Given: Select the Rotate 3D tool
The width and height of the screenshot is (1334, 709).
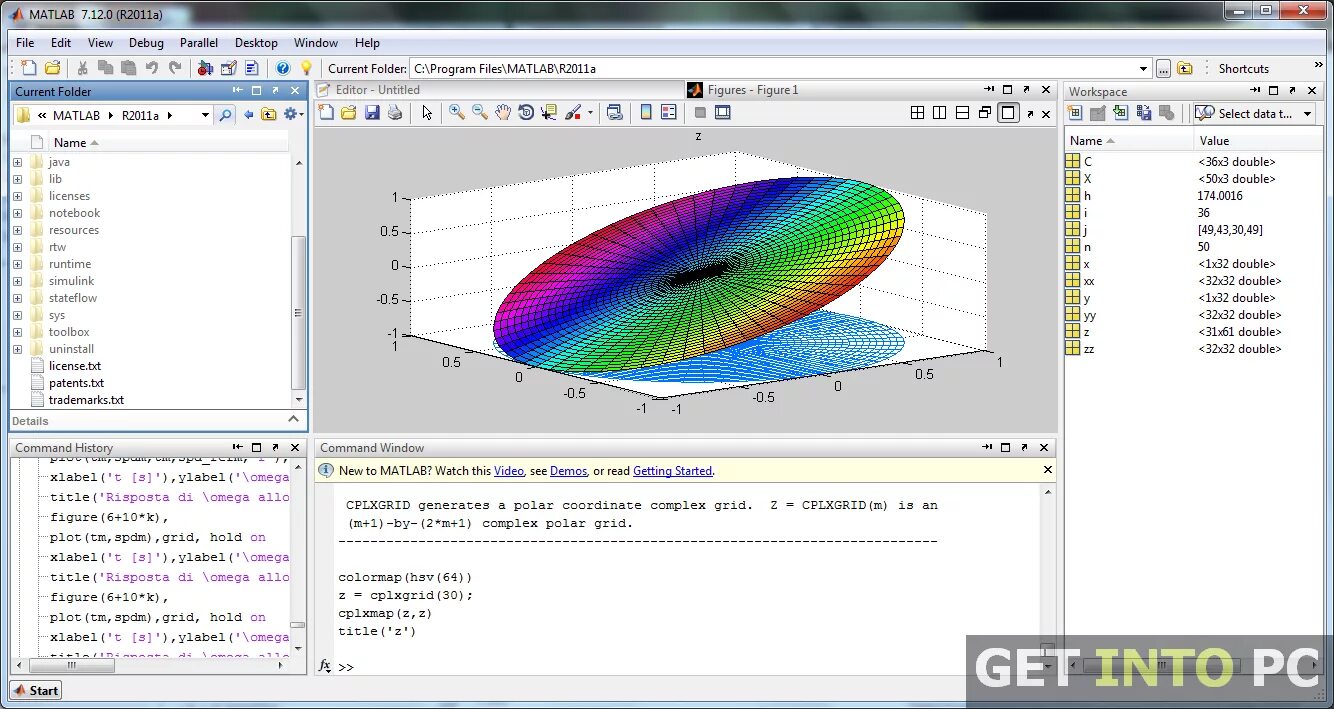Looking at the screenshot, I should click(526, 112).
